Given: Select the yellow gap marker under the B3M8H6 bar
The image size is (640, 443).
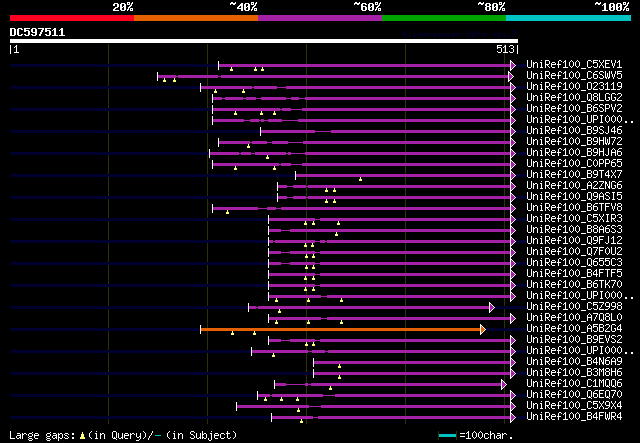Looking at the screenshot, I should click(339, 378).
